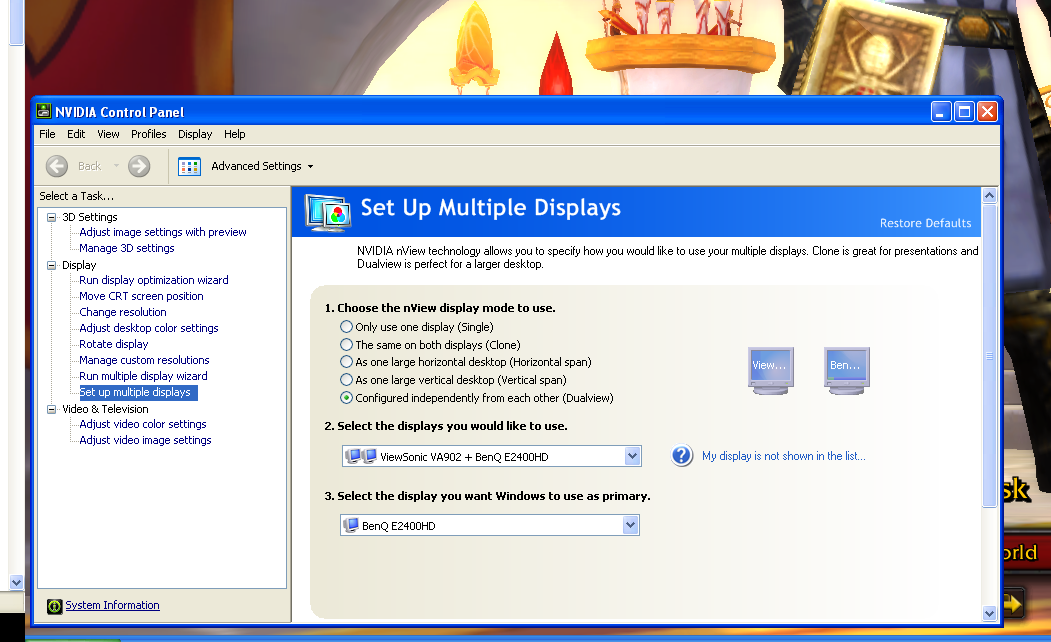Image resolution: width=1051 pixels, height=642 pixels.
Task: Collapse the 3D Settings tree node
Action: pos(52,217)
